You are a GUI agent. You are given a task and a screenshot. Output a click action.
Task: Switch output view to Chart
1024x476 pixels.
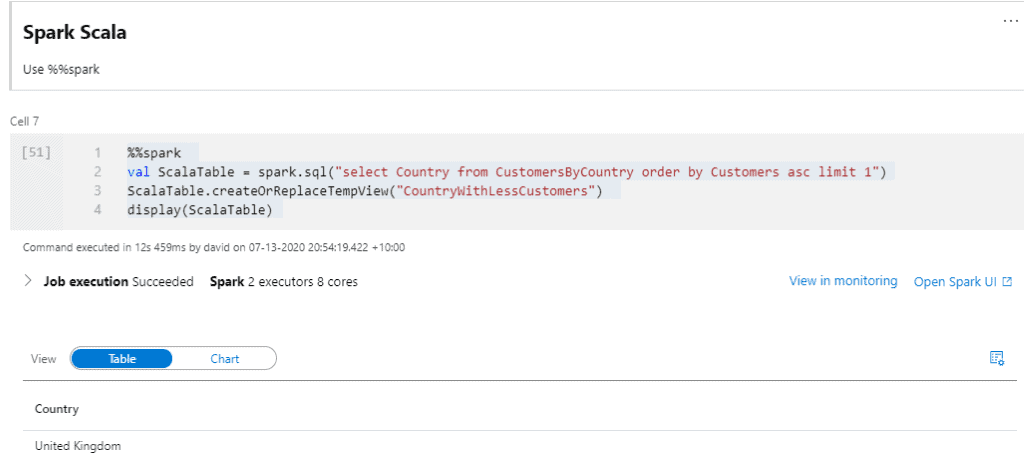click(225, 358)
